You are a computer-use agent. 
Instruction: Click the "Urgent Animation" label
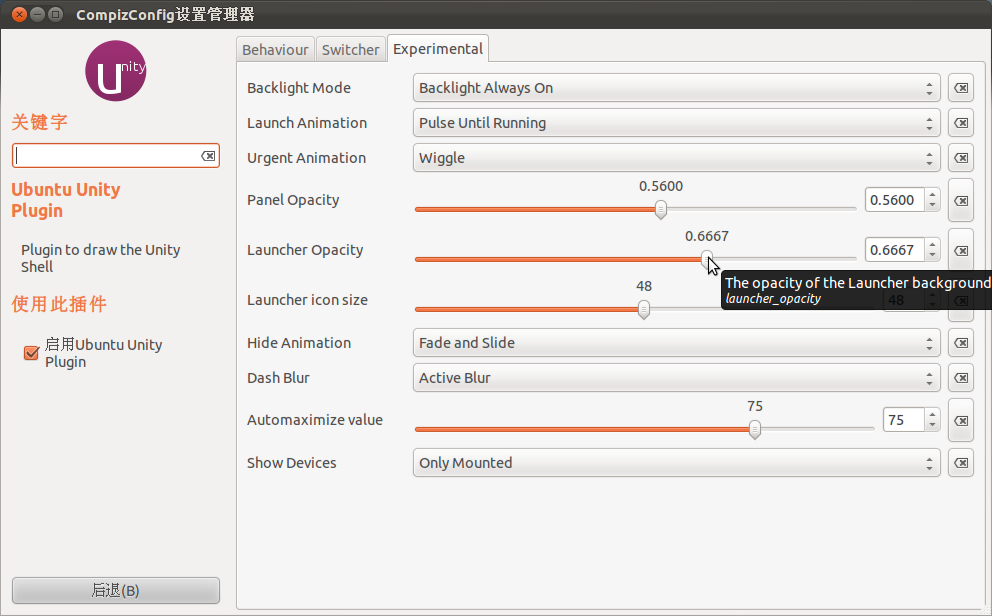click(306, 157)
